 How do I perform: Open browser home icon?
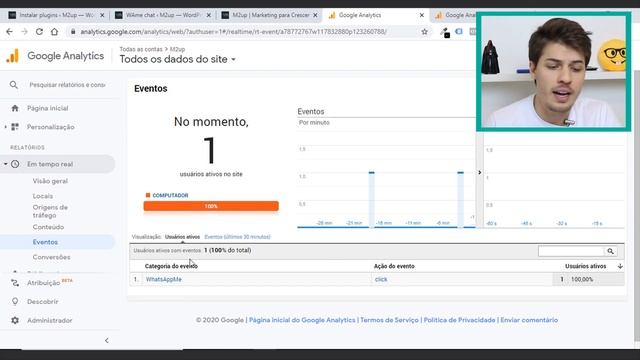pos(54,31)
